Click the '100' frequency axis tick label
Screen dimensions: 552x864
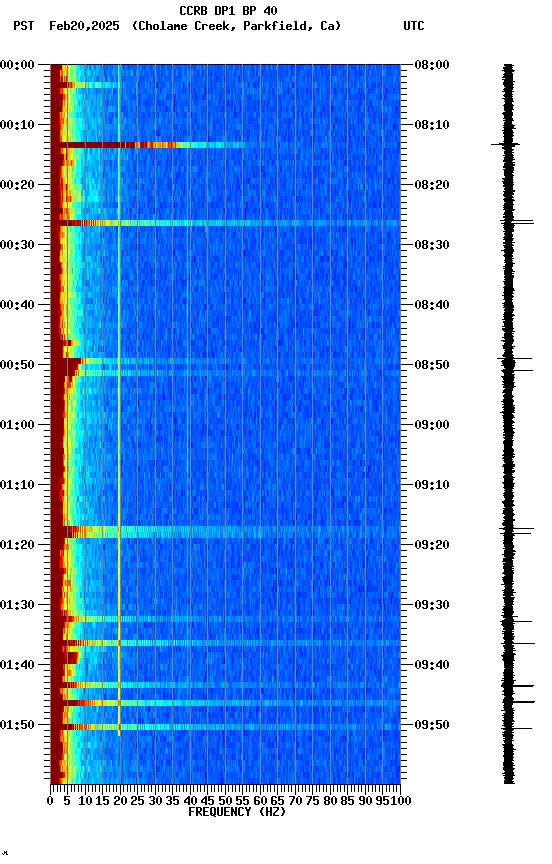pos(401,802)
